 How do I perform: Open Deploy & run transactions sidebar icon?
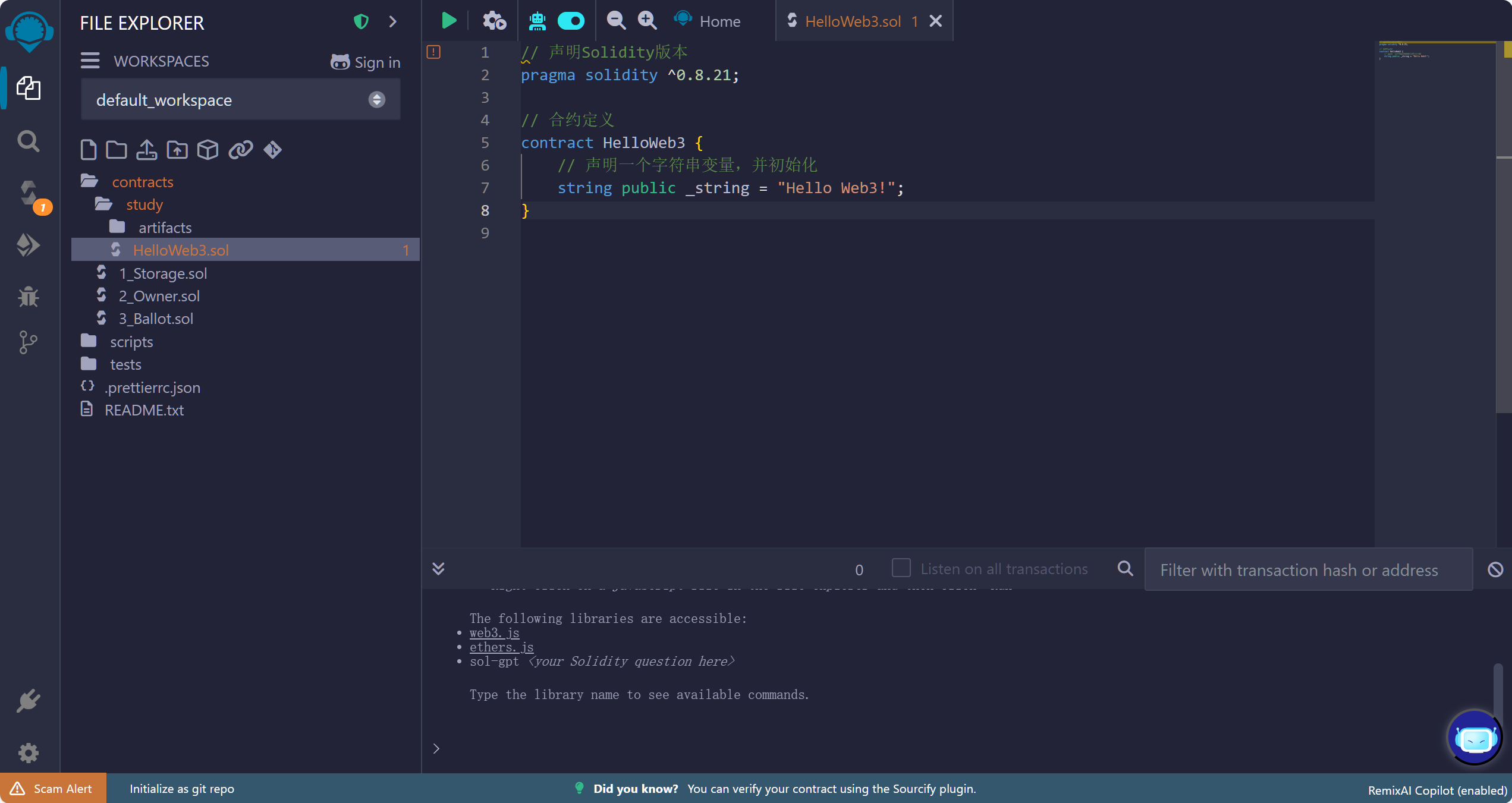pyautogui.click(x=29, y=244)
